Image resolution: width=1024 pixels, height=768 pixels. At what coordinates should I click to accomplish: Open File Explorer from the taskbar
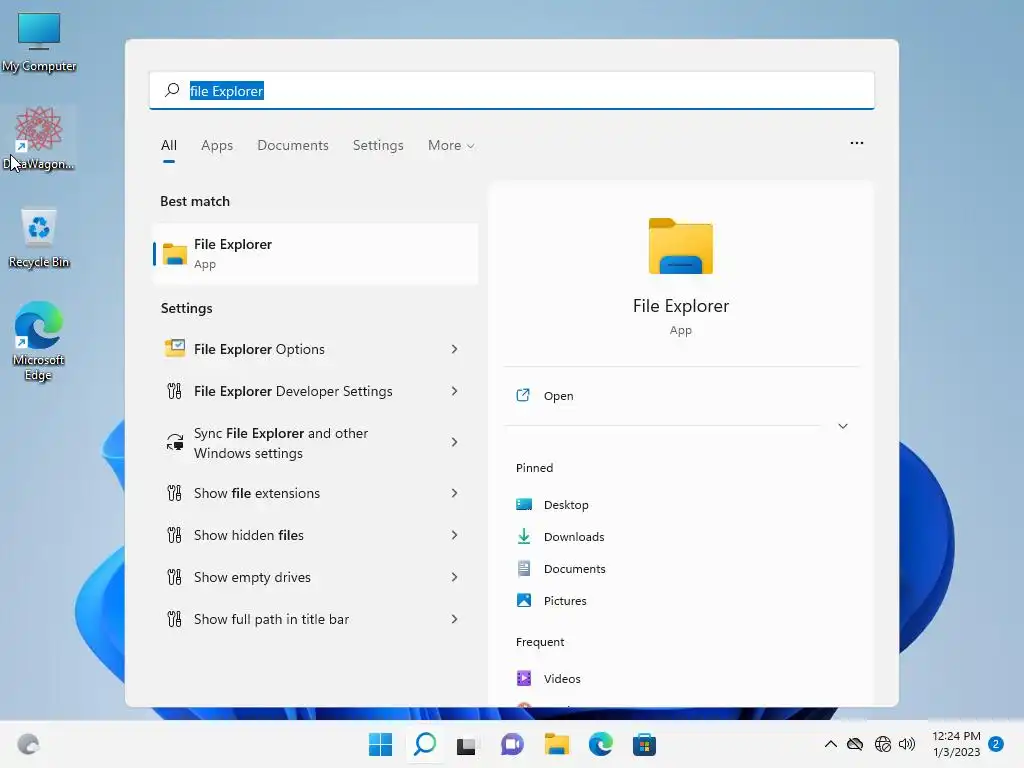point(556,744)
